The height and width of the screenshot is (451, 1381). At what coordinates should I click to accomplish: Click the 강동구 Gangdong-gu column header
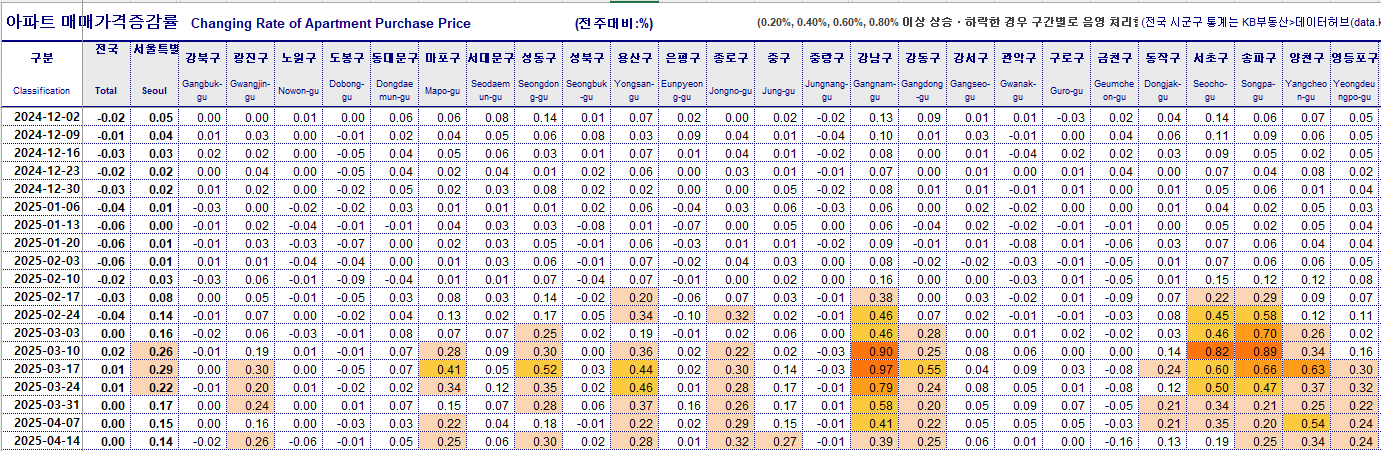point(922,73)
